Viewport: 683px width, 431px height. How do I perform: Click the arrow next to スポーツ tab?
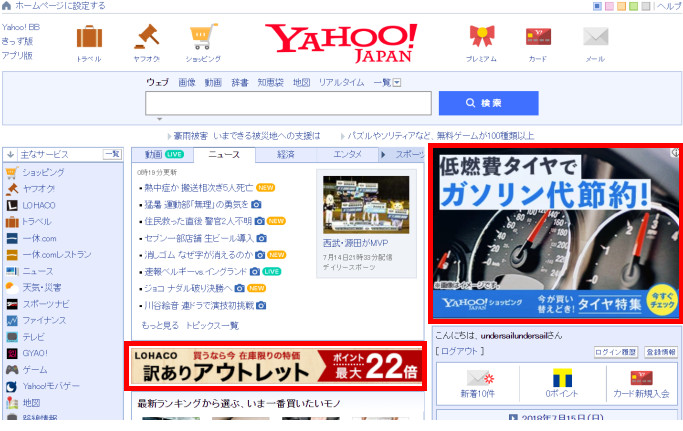click(x=383, y=155)
